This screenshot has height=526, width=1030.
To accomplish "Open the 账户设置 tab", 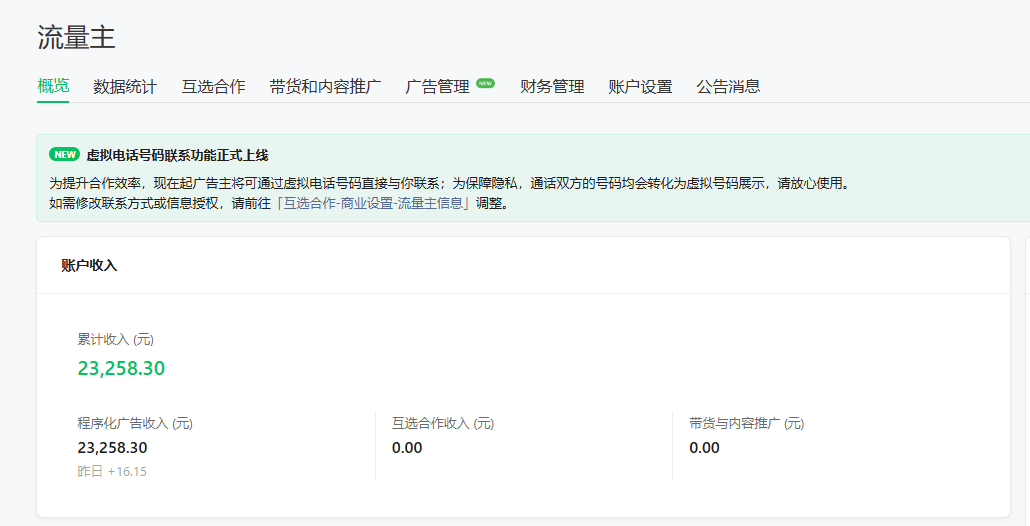I will click(640, 87).
